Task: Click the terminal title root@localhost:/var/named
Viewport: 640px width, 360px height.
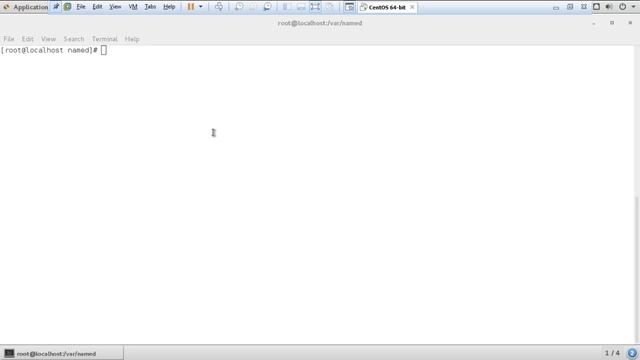Action: click(x=320, y=23)
